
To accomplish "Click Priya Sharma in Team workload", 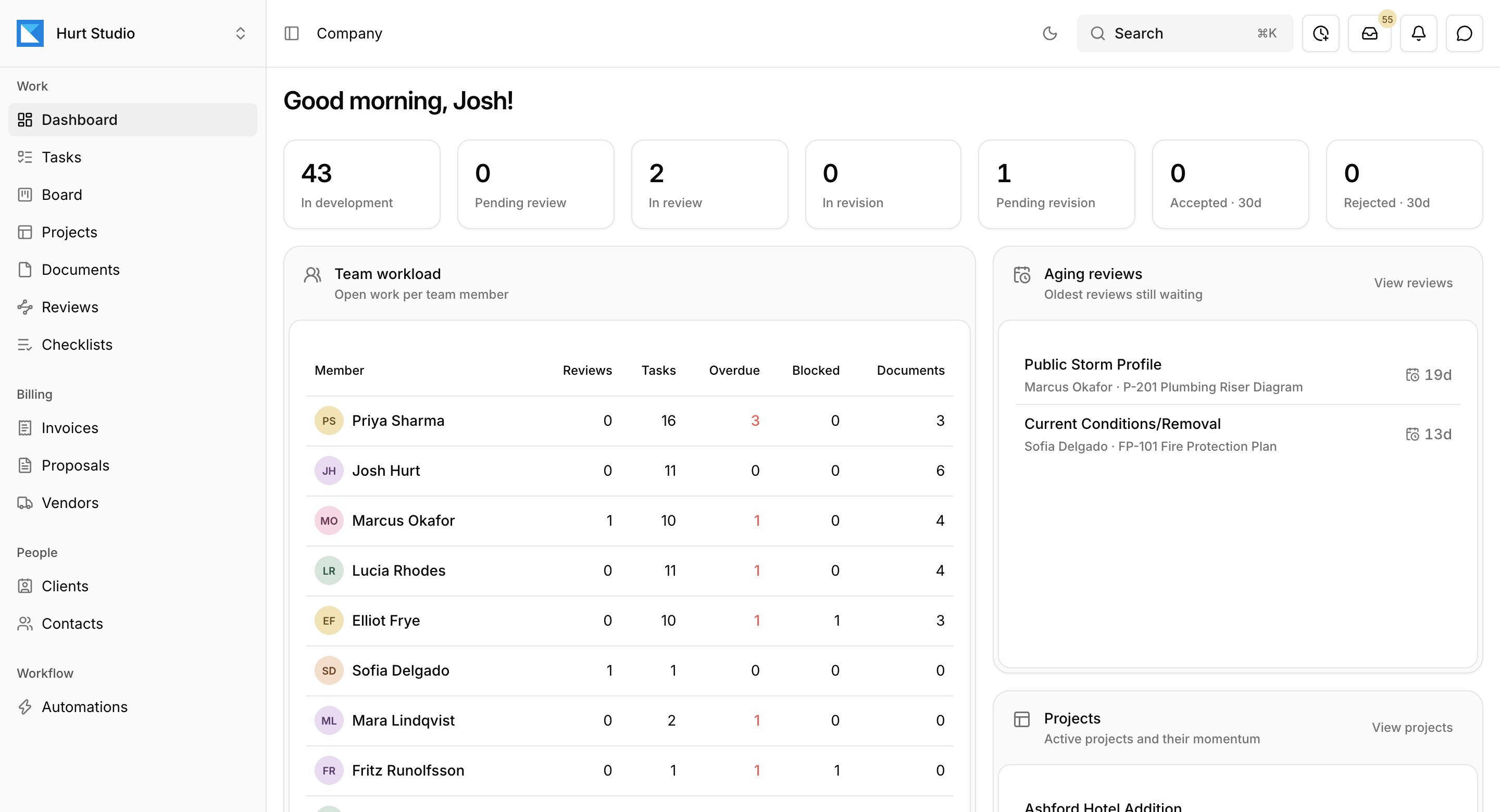I will [398, 420].
